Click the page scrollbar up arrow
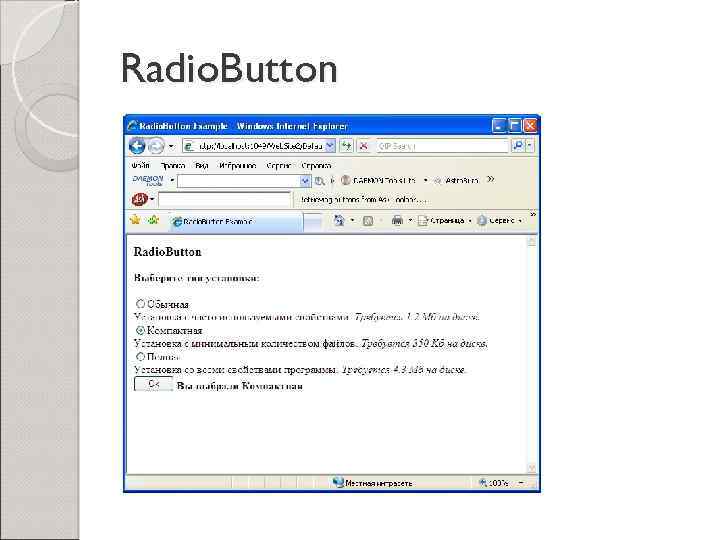Screen dimensions: 720x540 coord(532,242)
